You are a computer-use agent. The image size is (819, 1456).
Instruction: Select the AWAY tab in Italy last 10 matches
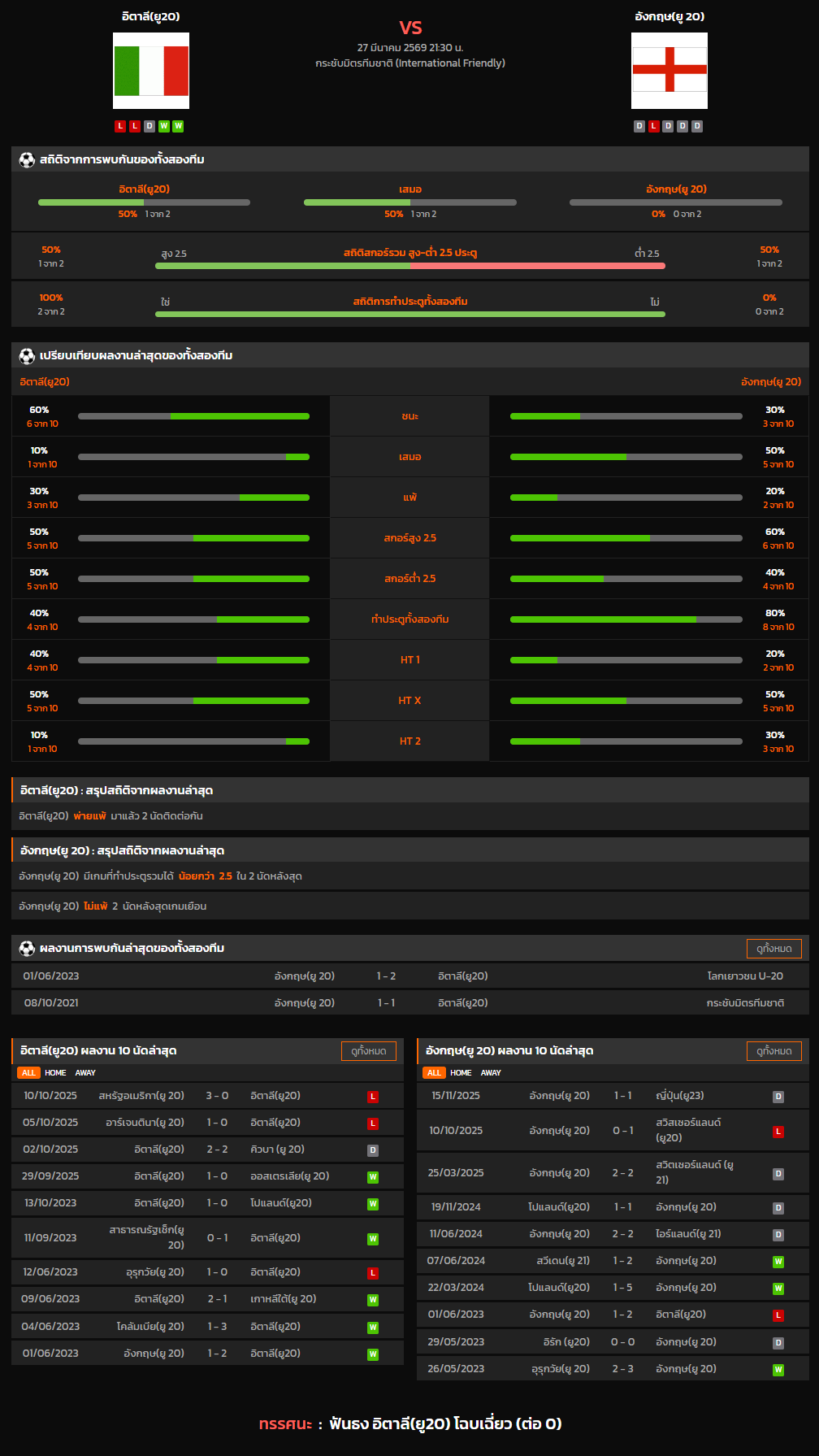point(85,1073)
